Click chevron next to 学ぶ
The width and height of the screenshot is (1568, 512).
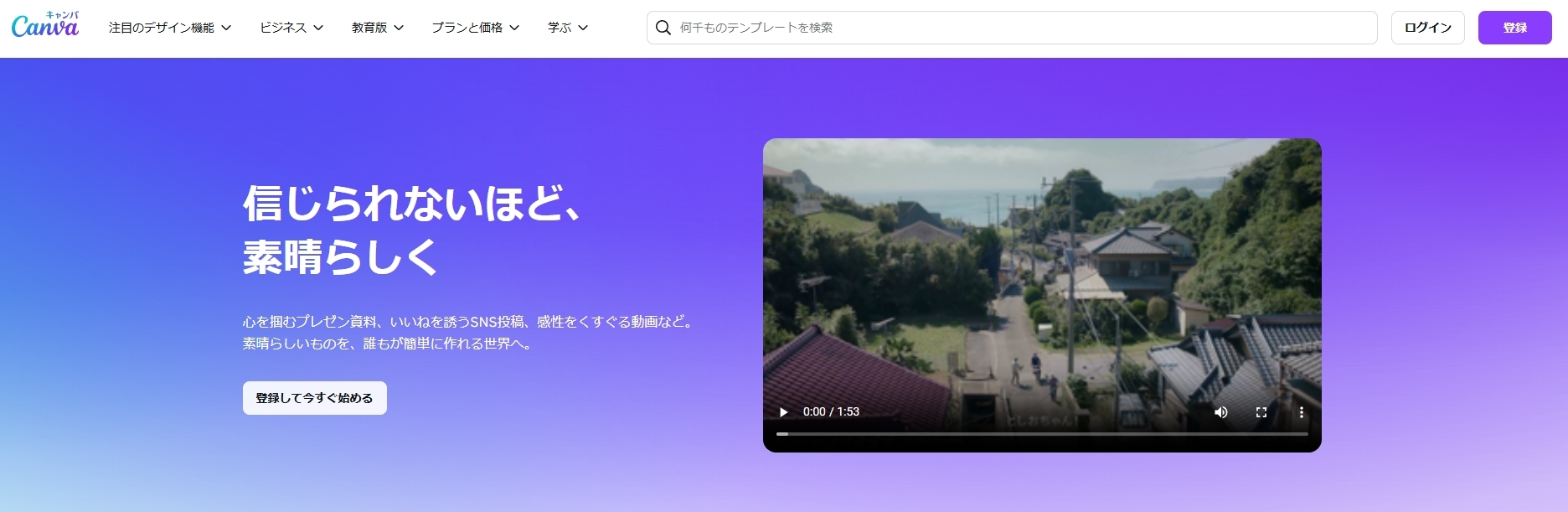[584, 28]
